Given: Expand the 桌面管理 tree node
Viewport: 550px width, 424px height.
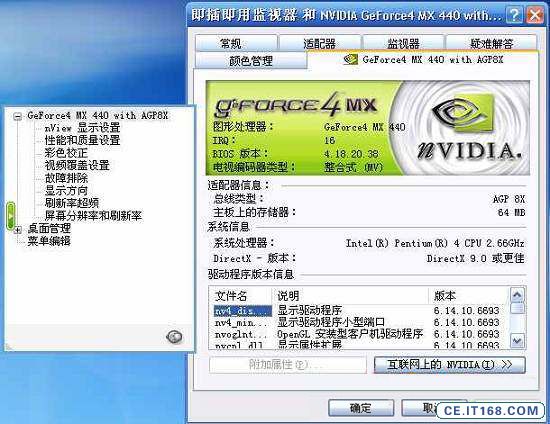Looking at the screenshot, I should coord(18,230).
